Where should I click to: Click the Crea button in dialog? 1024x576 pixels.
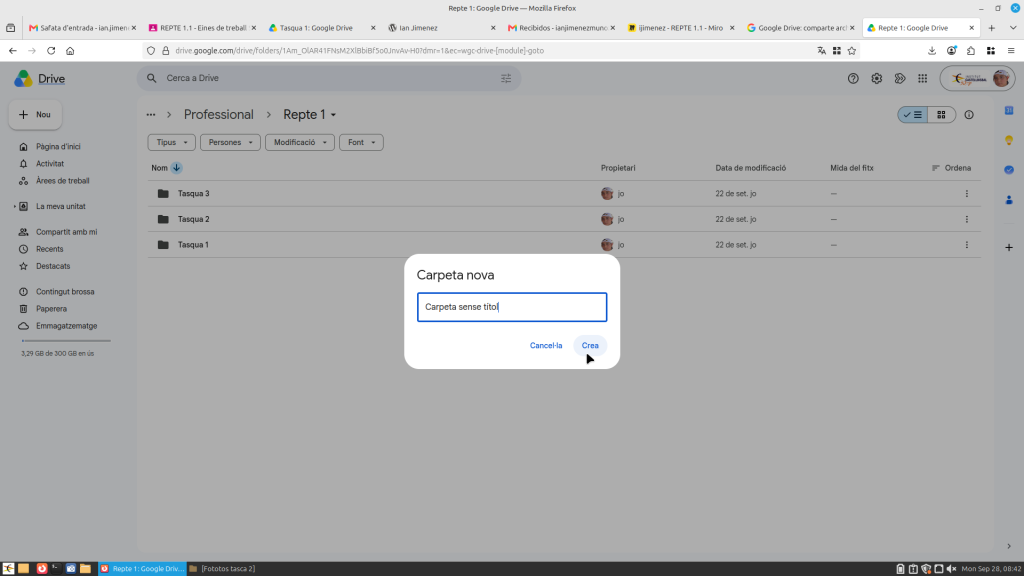tap(590, 345)
